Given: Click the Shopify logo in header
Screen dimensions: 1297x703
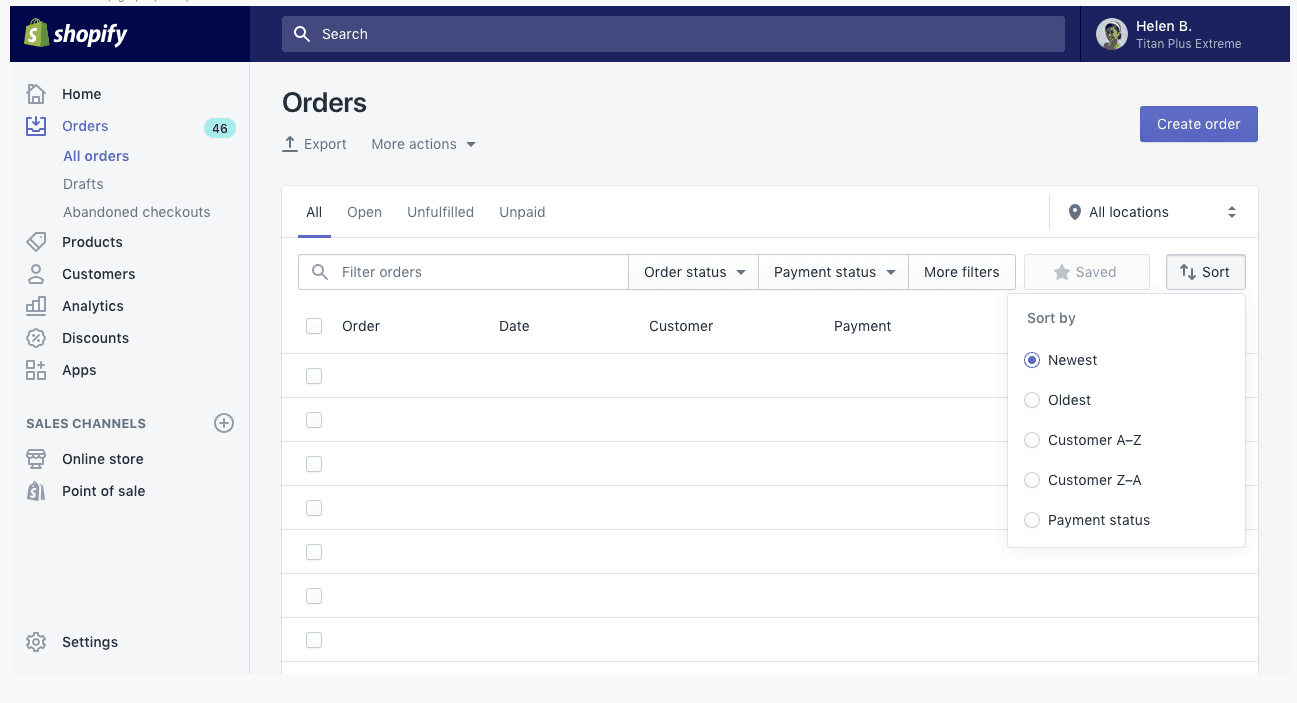Looking at the screenshot, I should pyautogui.click(x=76, y=34).
